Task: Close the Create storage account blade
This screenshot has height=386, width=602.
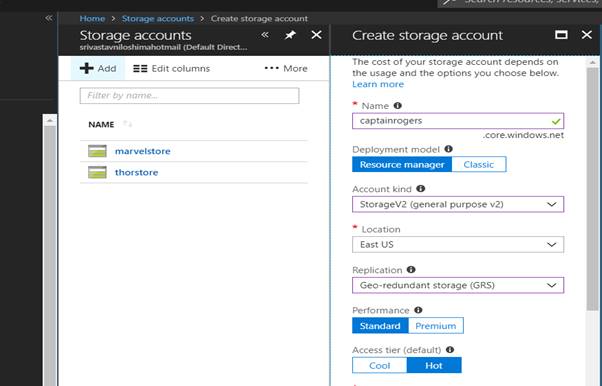Action: pyautogui.click(x=587, y=35)
